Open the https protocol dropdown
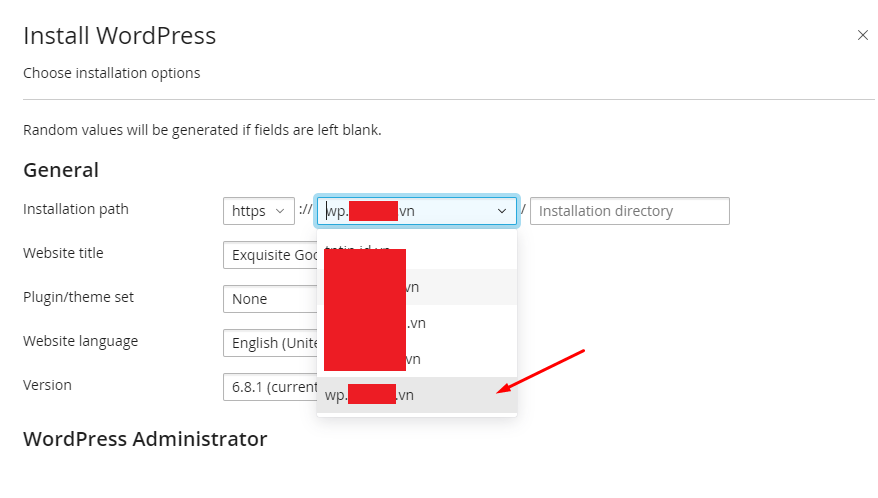The height and width of the screenshot is (498, 878). point(258,211)
